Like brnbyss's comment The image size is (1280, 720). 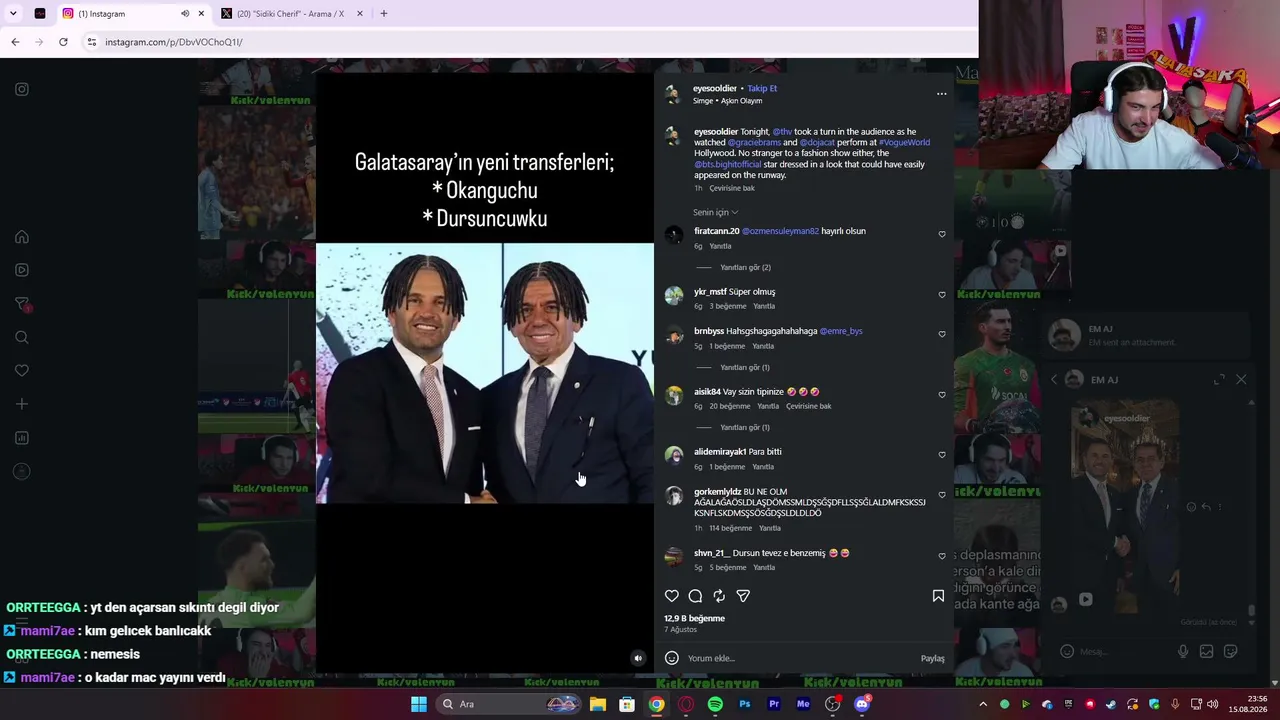click(942, 334)
